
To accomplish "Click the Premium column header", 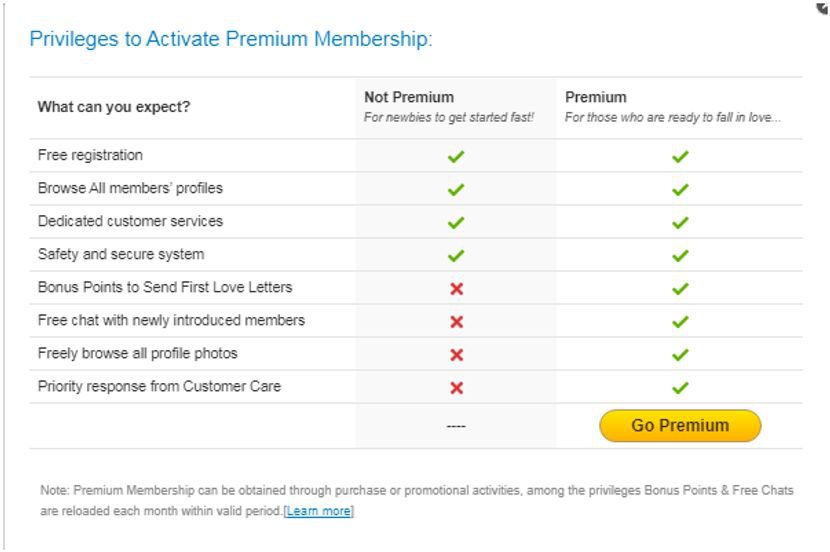I will click(596, 97).
